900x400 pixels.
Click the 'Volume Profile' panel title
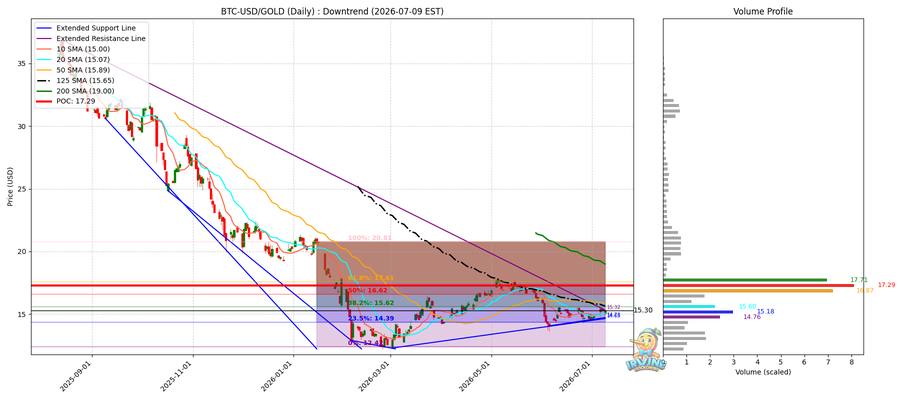coord(763,11)
